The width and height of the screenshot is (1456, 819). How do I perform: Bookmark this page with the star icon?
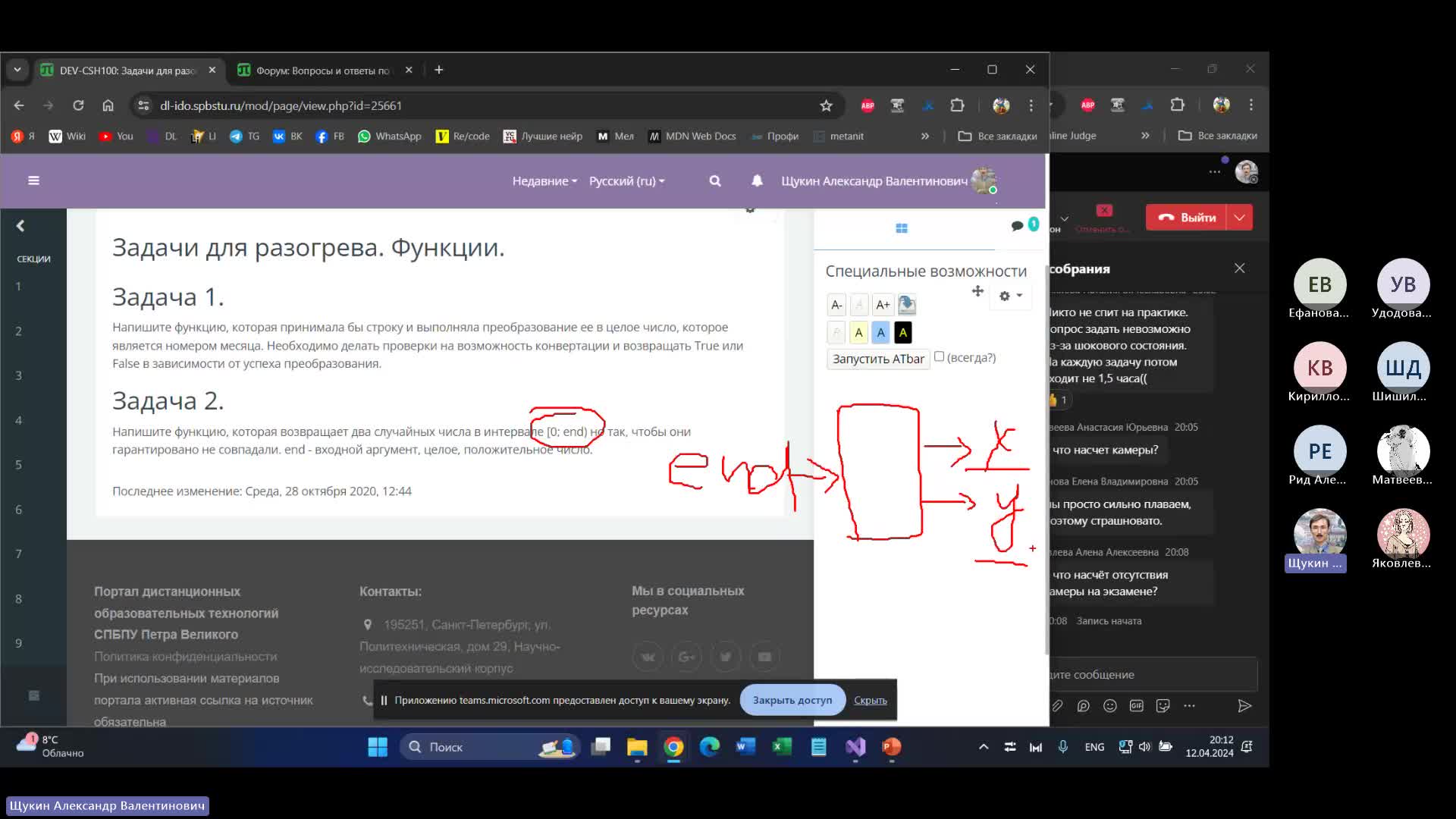(826, 105)
